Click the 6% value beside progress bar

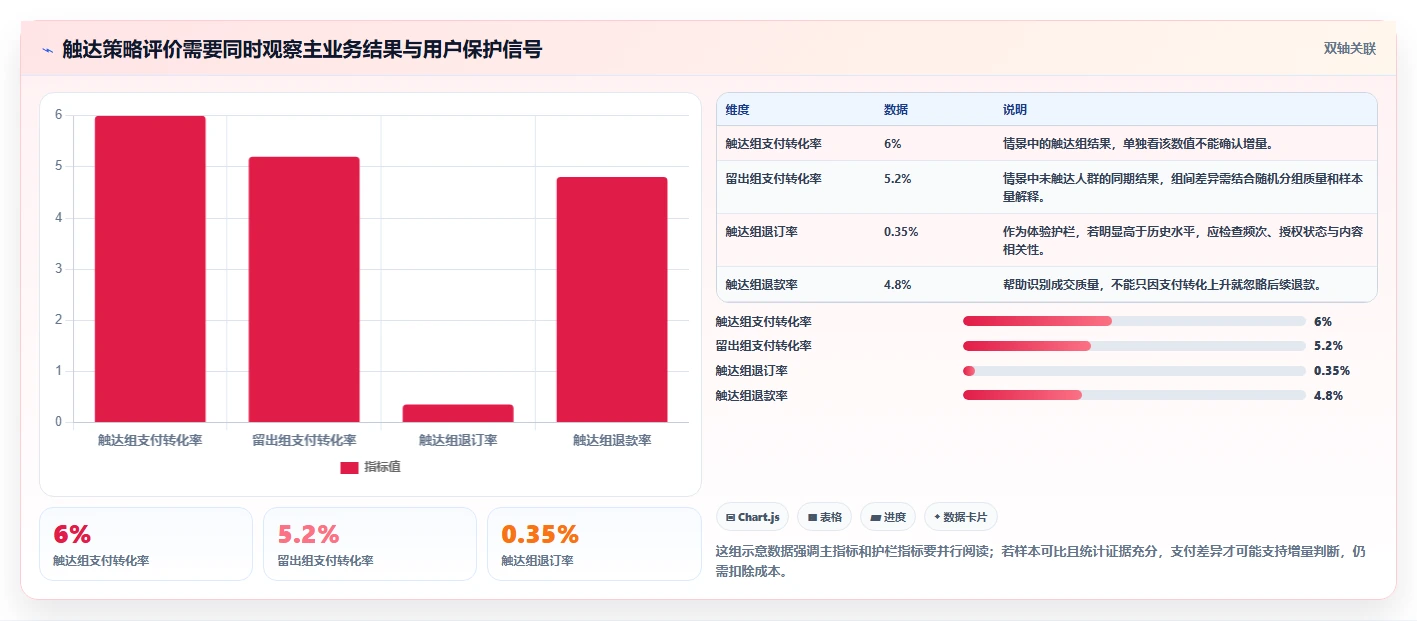click(1323, 322)
